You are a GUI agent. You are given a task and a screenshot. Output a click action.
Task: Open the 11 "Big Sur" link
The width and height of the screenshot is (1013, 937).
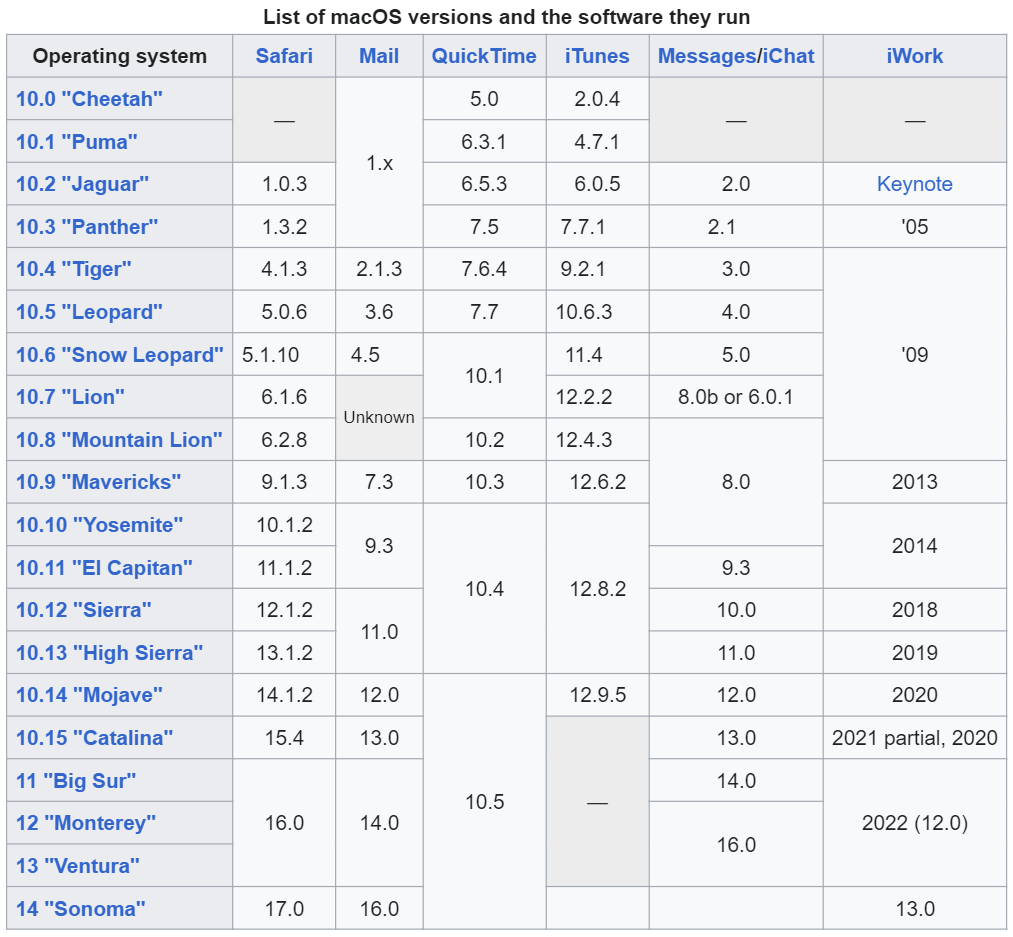[x=76, y=781]
